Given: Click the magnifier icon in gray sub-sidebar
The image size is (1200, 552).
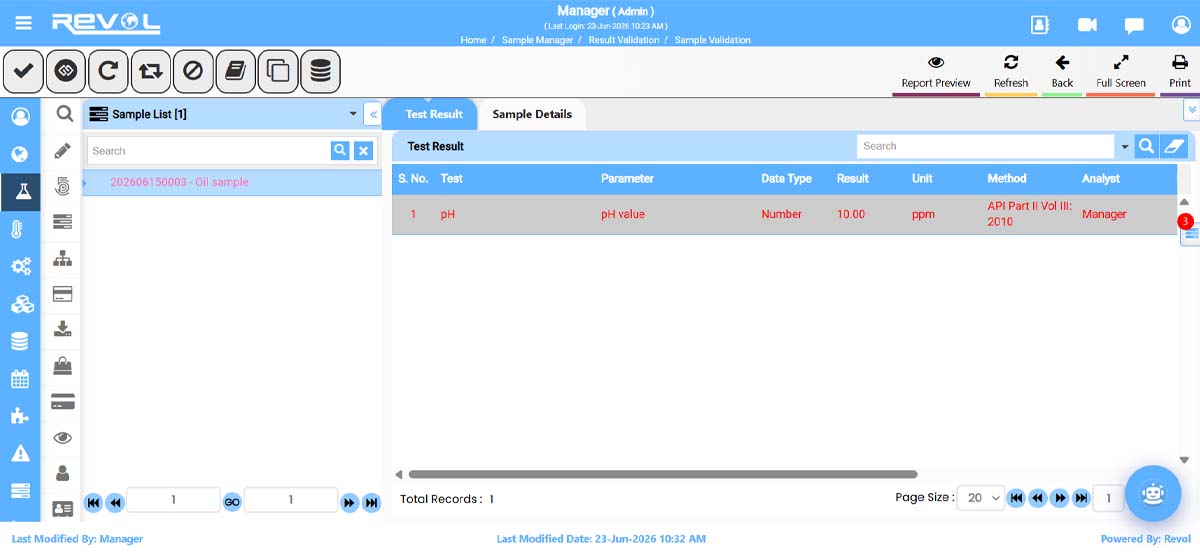Looking at the screenshot, I should (63, 114).
